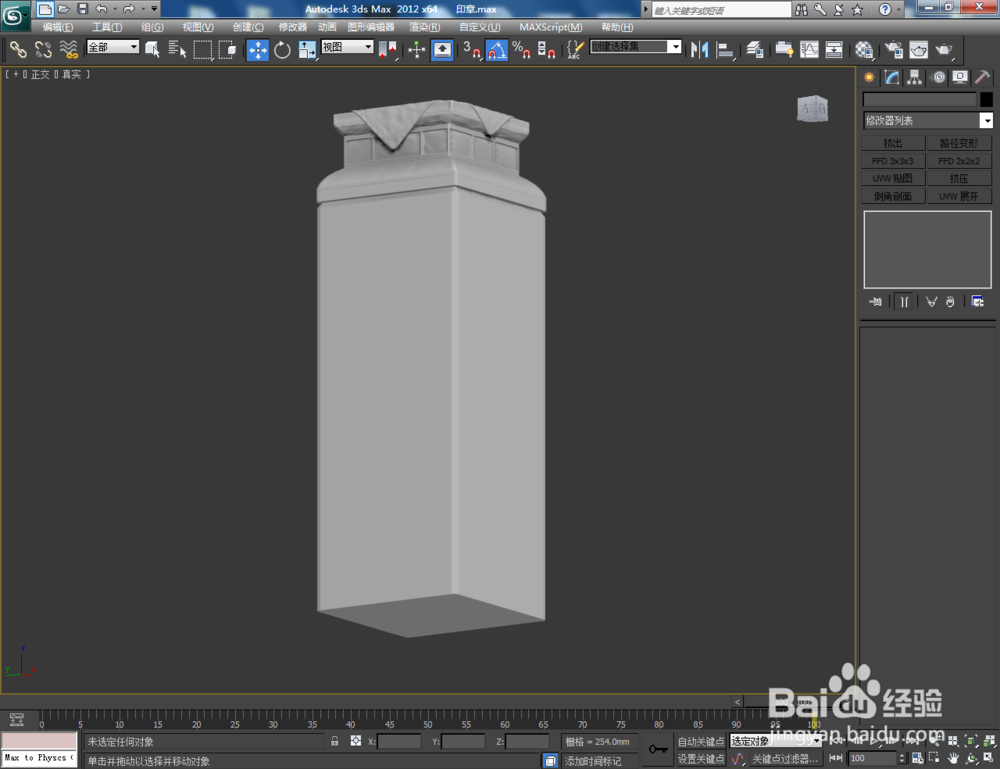This screenshot has height=769, width=1000.
Task: Toggle 设置关键点 set key mode
Action: tap(701, 759)
